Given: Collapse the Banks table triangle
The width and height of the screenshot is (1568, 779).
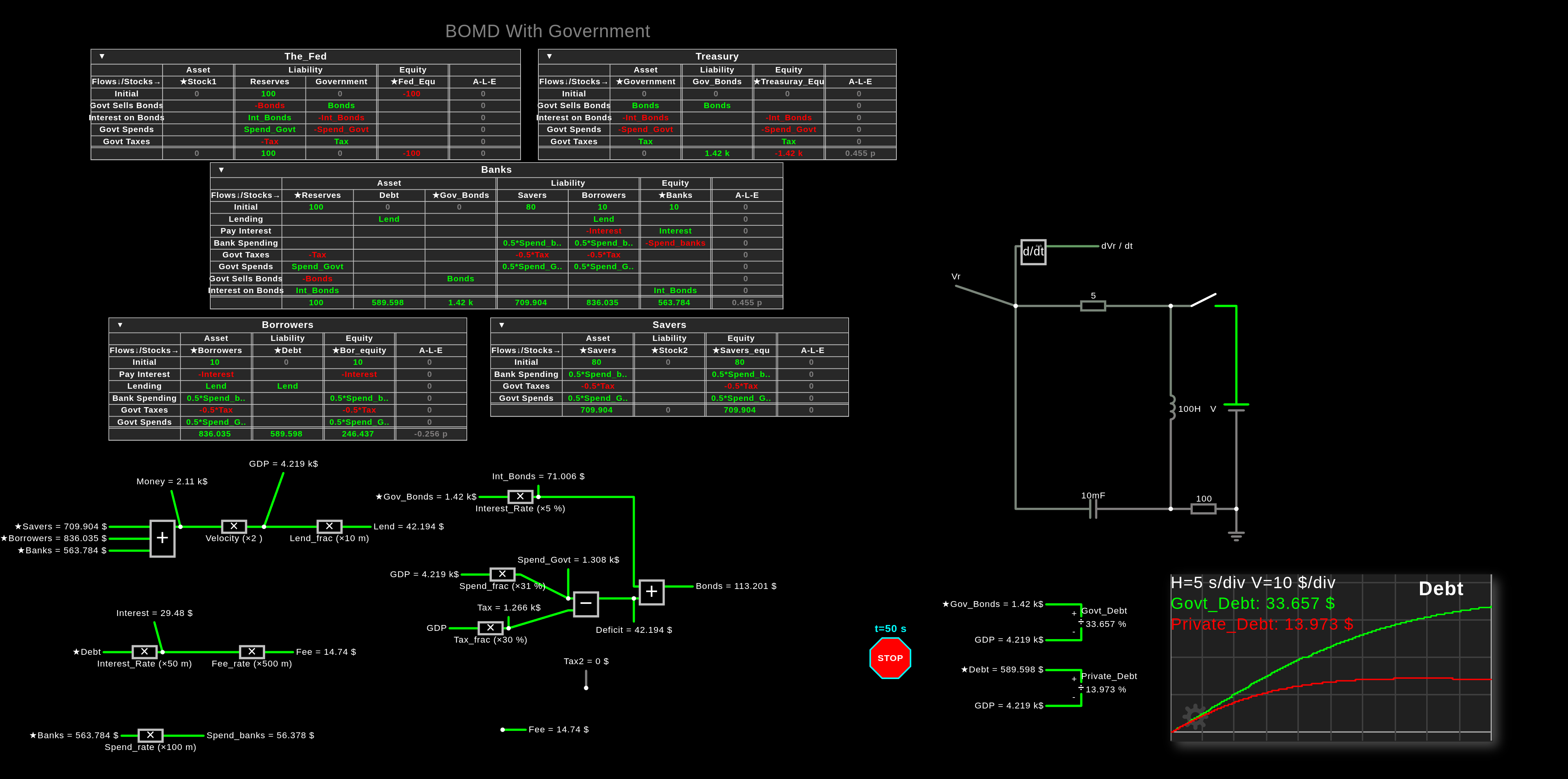Looking at the screenshot, I should [222, 170].
